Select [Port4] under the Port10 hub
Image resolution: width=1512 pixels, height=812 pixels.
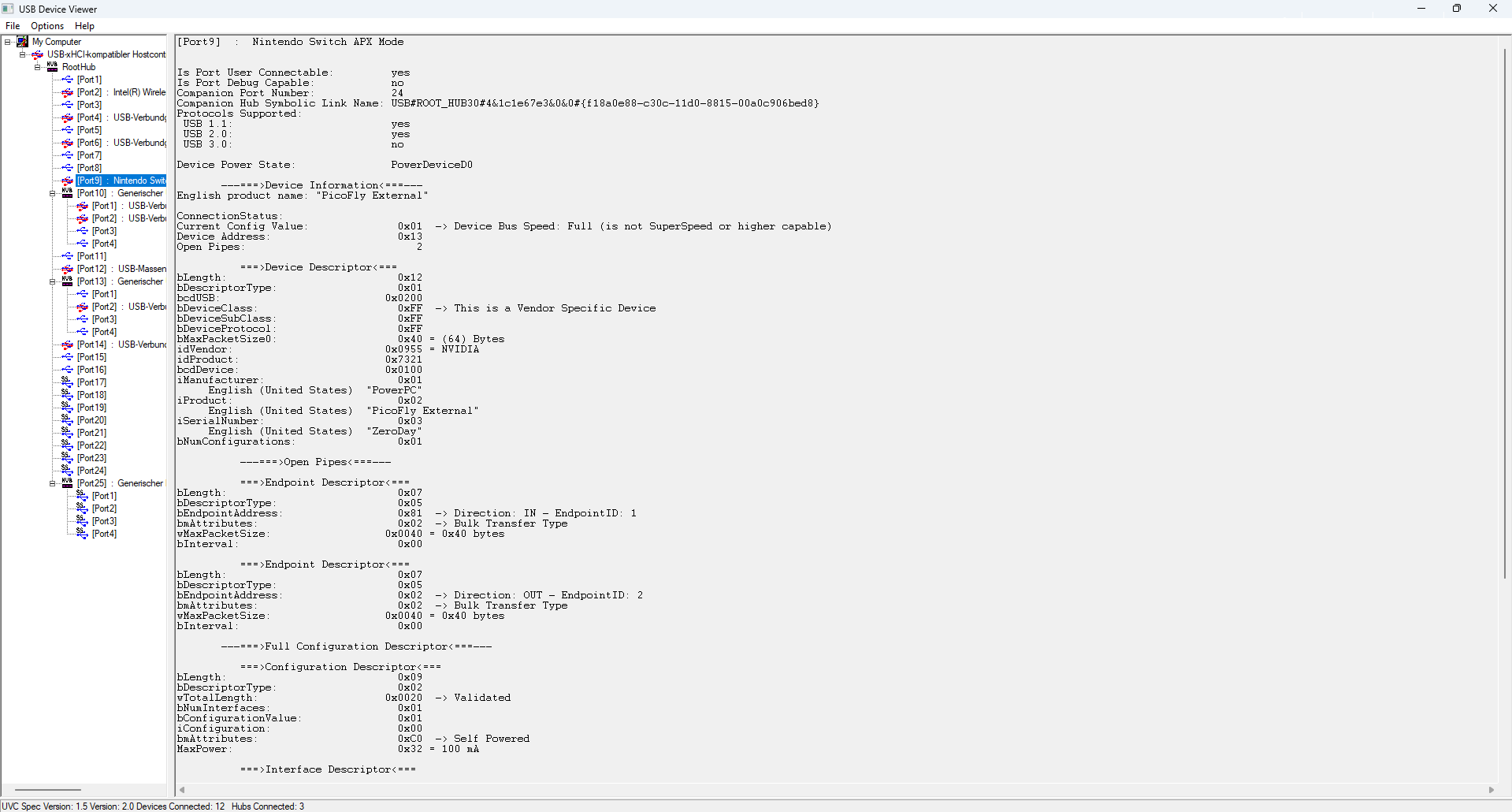coord(104,244)
